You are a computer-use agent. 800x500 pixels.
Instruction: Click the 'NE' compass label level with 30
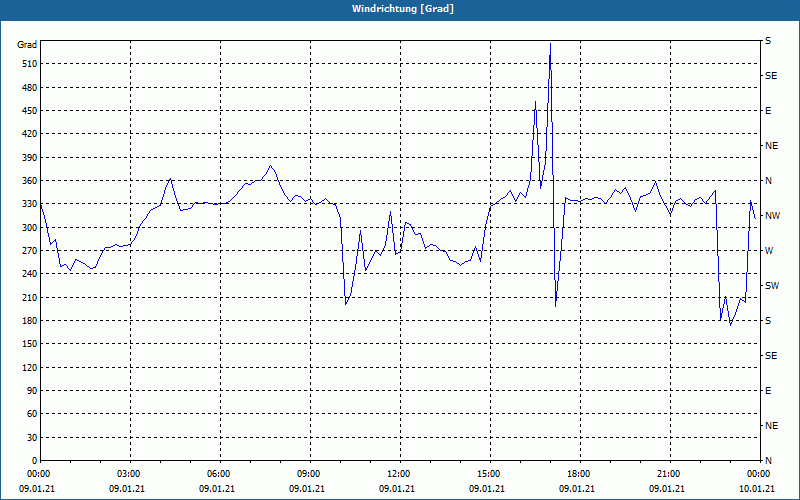coord(772,426)
